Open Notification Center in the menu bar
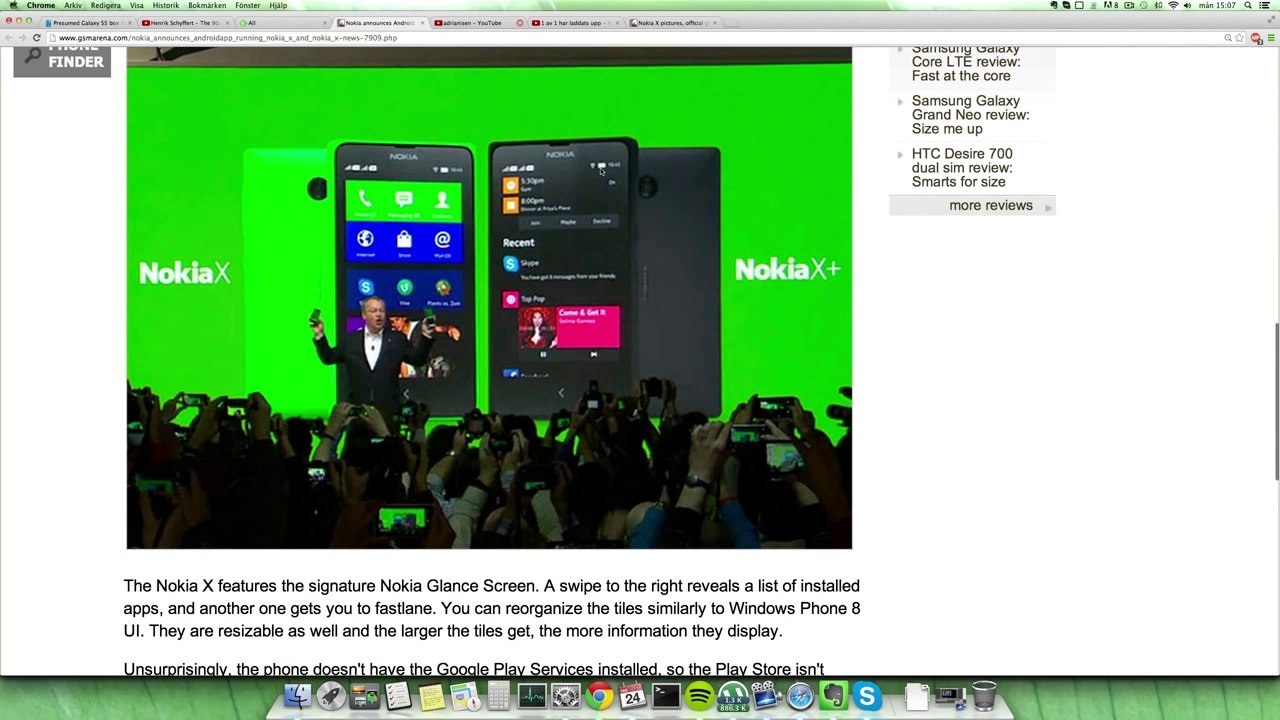The height and width of the screenshot is (720, 1280). pos(1266,5)
